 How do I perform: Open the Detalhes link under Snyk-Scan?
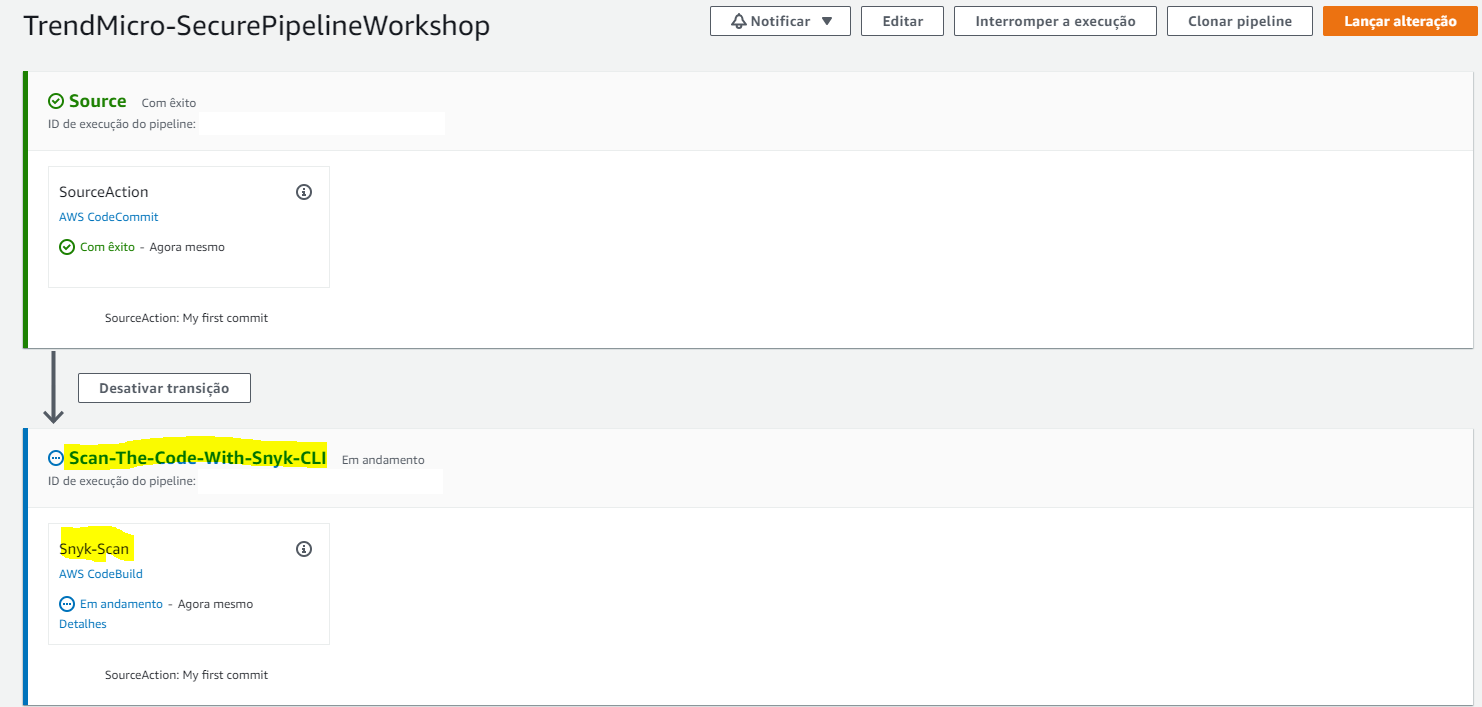83,624
